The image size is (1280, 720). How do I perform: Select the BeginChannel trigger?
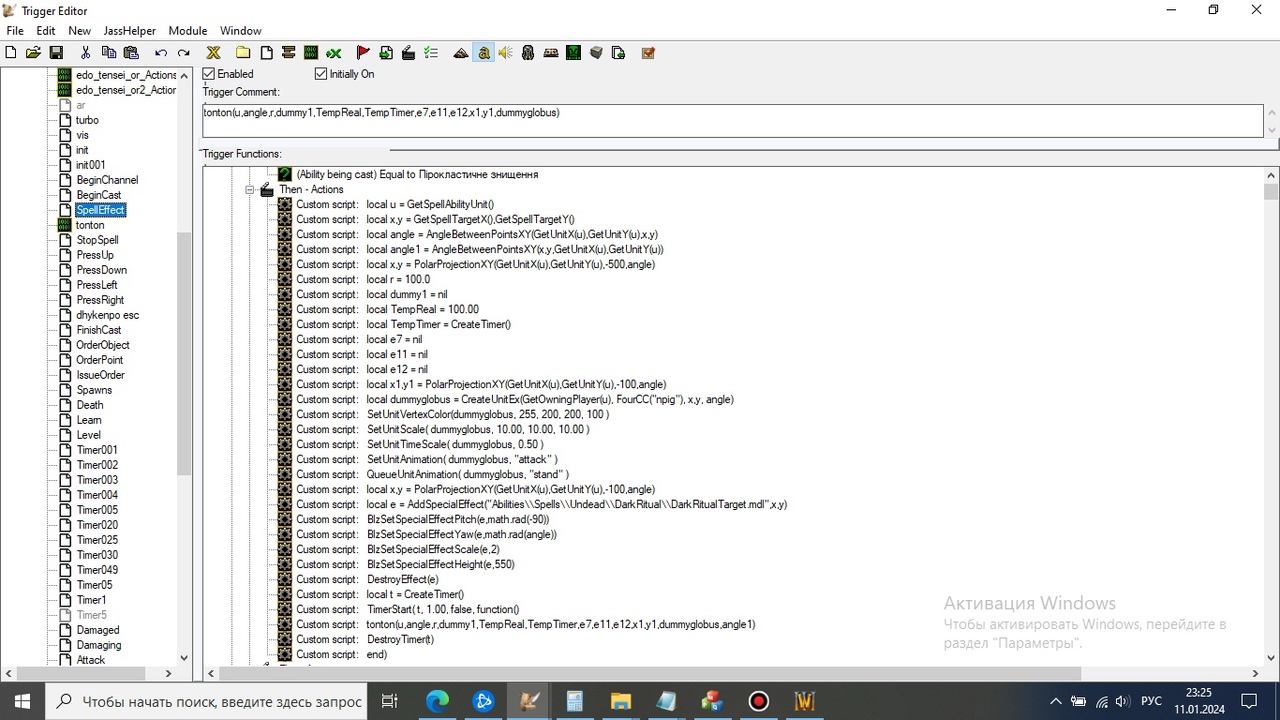point(107,180)
